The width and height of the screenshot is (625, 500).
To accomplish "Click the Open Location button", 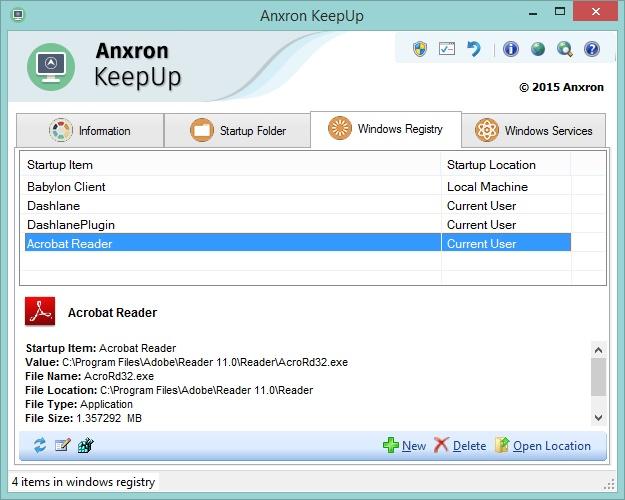I will point(543,445).
